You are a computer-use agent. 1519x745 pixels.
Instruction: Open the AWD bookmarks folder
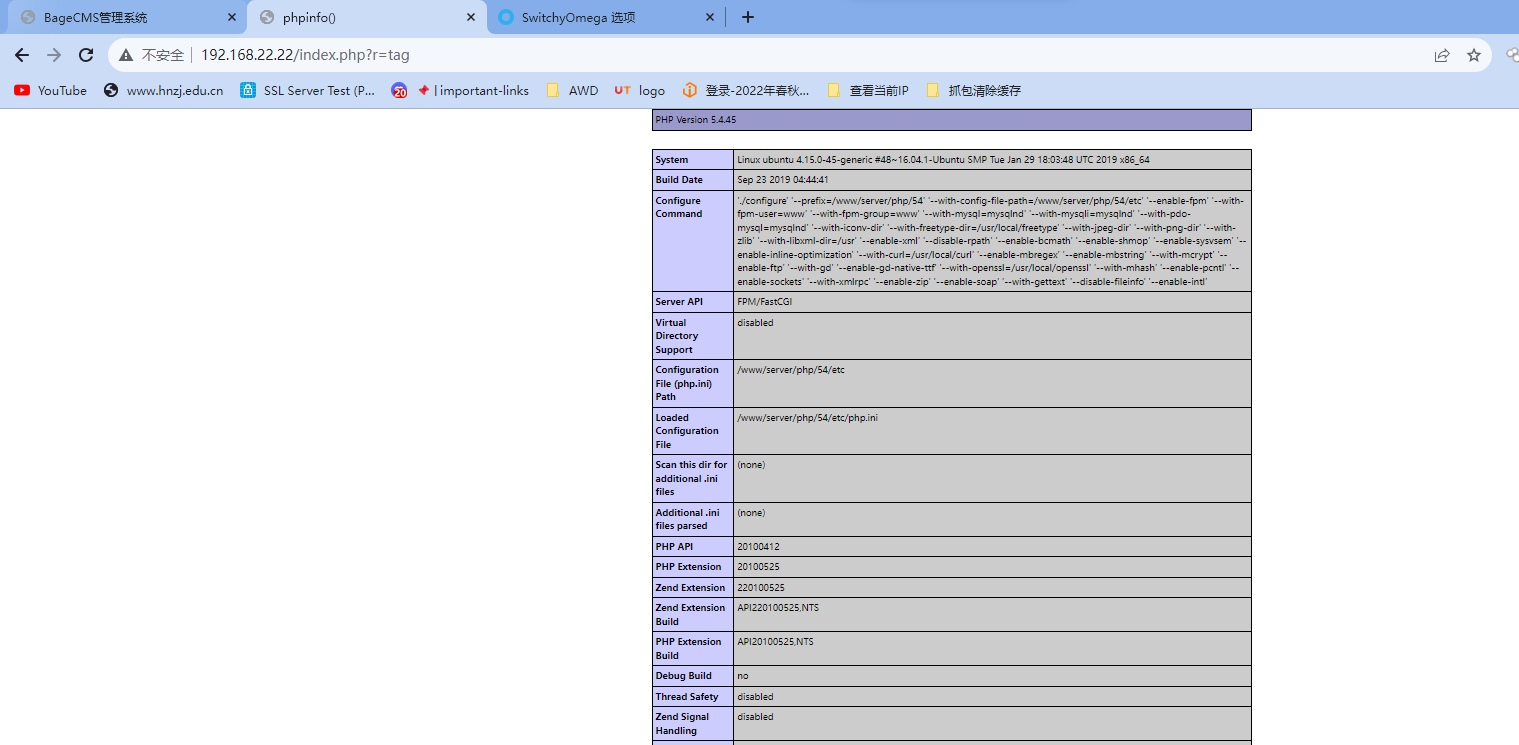tap(572, 90)
